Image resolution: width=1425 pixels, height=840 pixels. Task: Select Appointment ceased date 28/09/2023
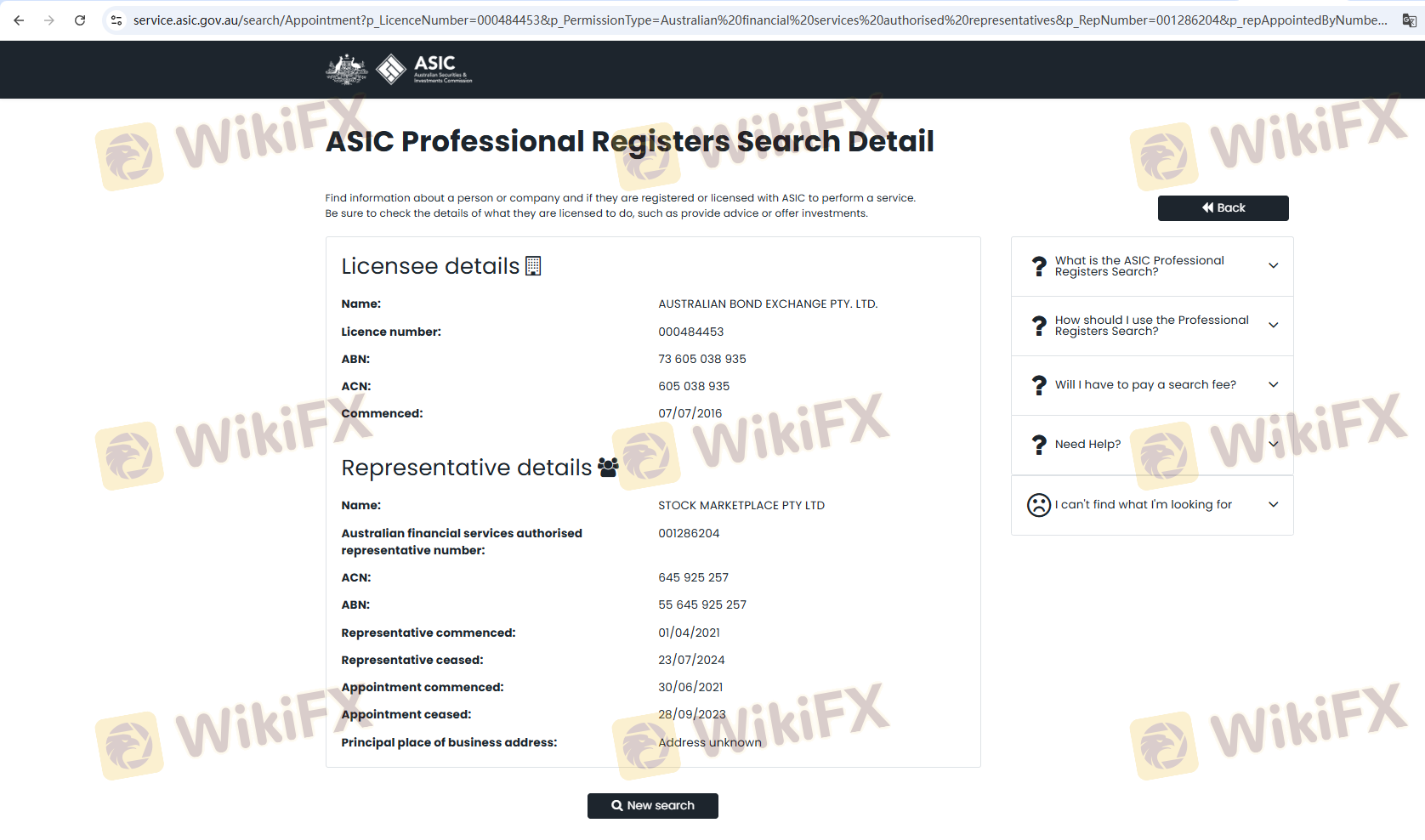692,714
